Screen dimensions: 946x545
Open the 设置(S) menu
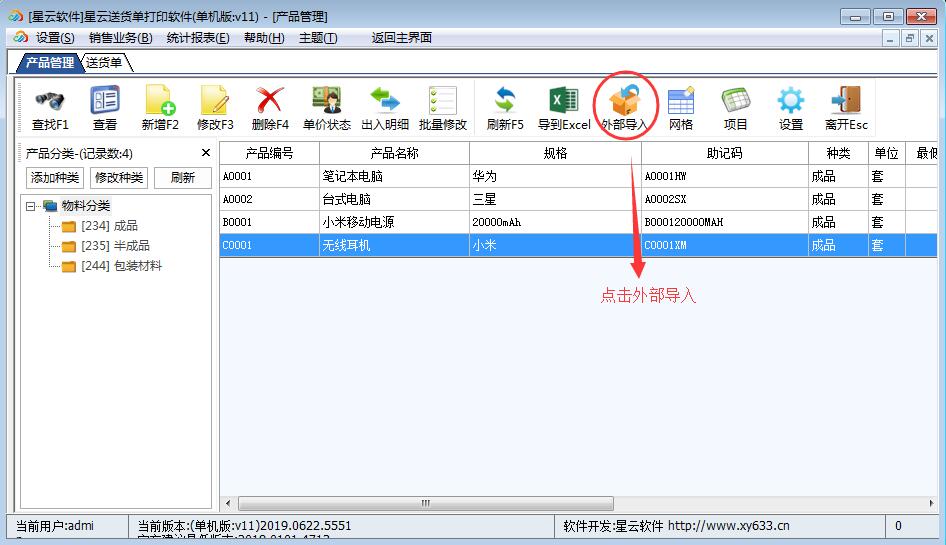(55, 38)
